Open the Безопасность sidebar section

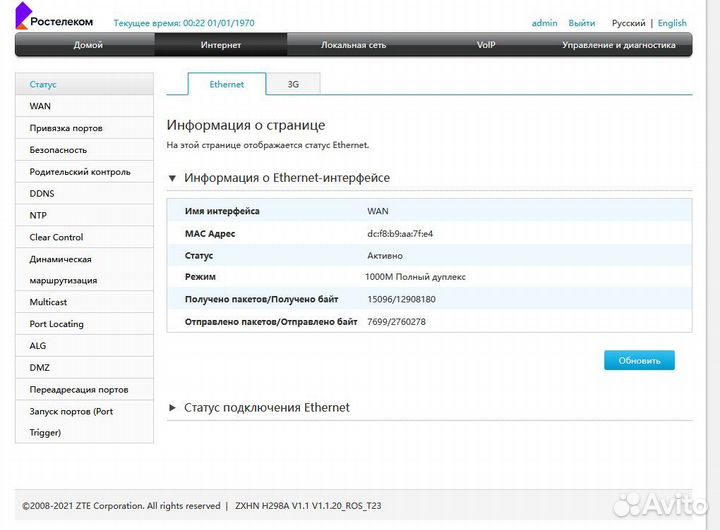coord(58,150)
